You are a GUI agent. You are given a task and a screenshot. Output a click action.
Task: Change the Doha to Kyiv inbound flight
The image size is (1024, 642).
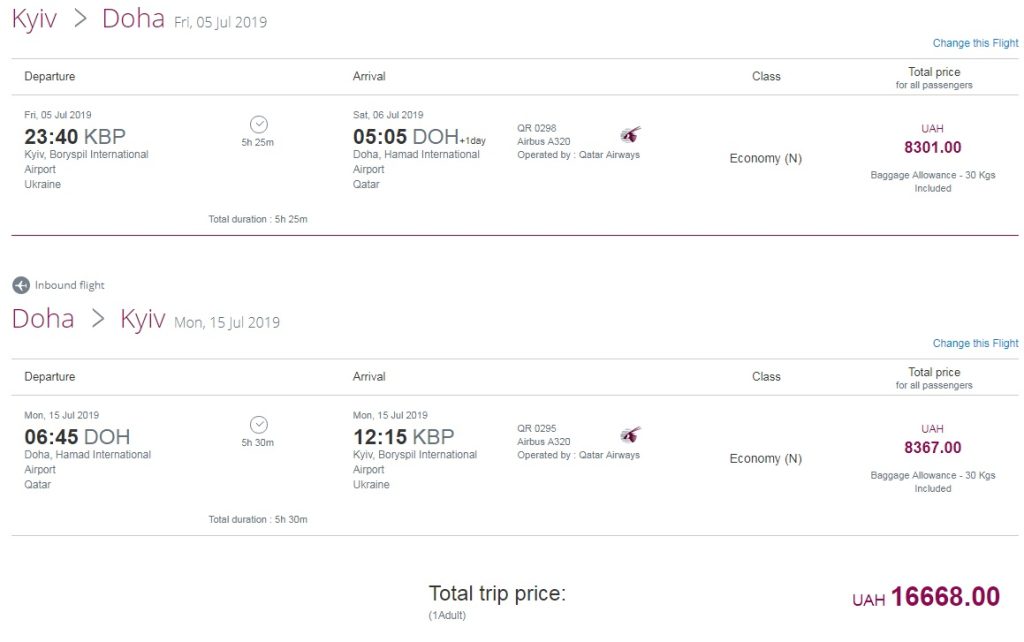click(x=975, y=343)
